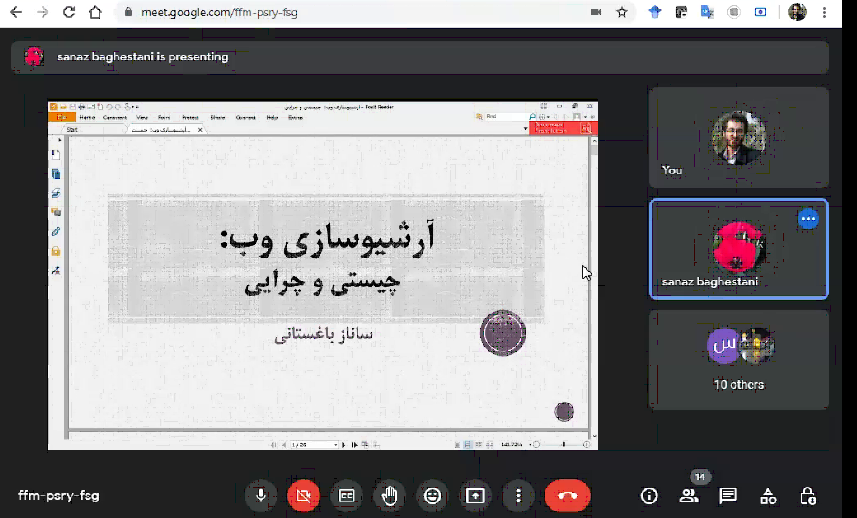The height and width of the screenshot is (518, 857).
Task: Leave the call
Action: click(x=567, y=495)
